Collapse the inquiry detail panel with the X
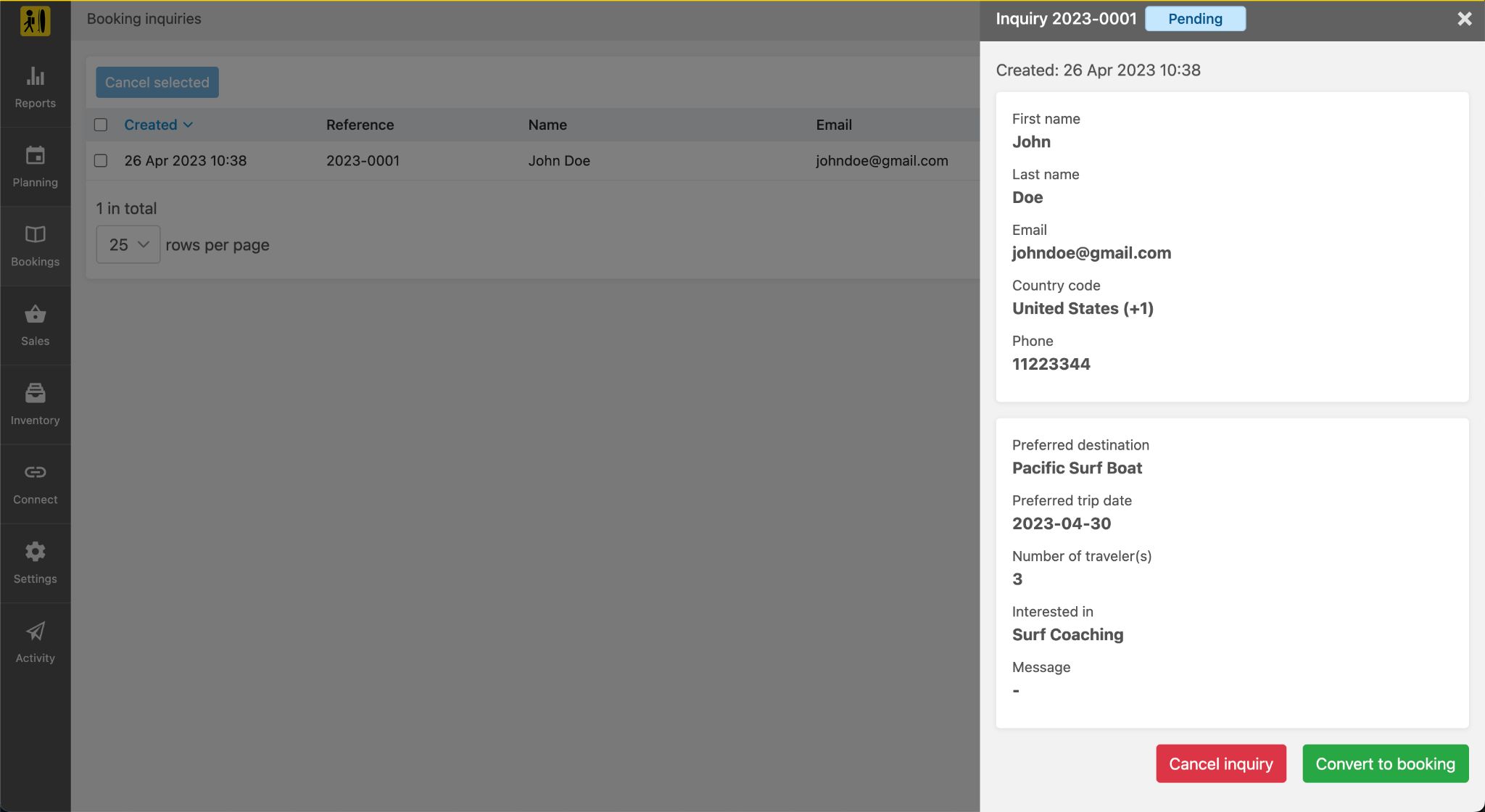 pyautogui.click(x=1465, y=18)
